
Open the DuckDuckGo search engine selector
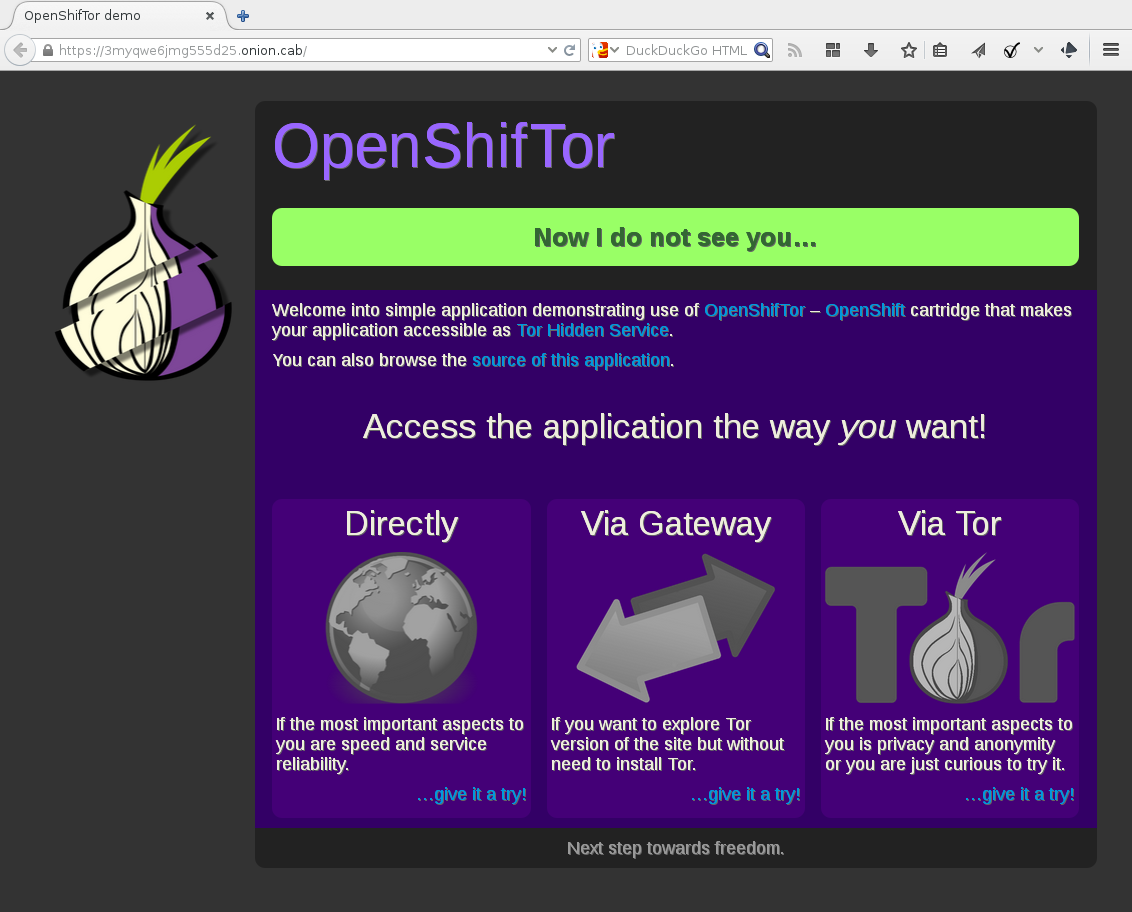click(x=605, y=50)
